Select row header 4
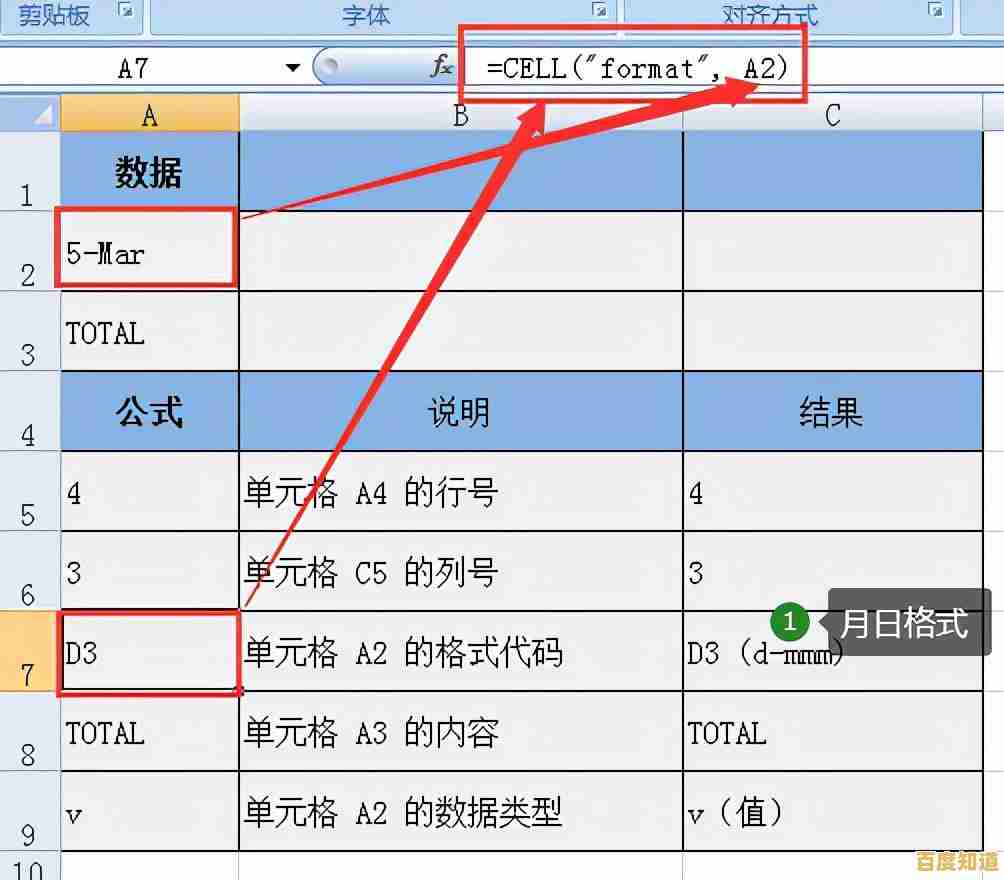The width and height of the screenshot is (1004, 880). coord(30,412)
